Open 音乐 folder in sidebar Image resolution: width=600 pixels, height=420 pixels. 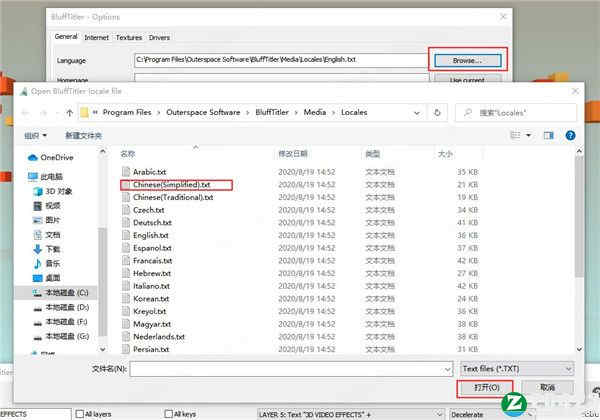click(x=47, y=264)
